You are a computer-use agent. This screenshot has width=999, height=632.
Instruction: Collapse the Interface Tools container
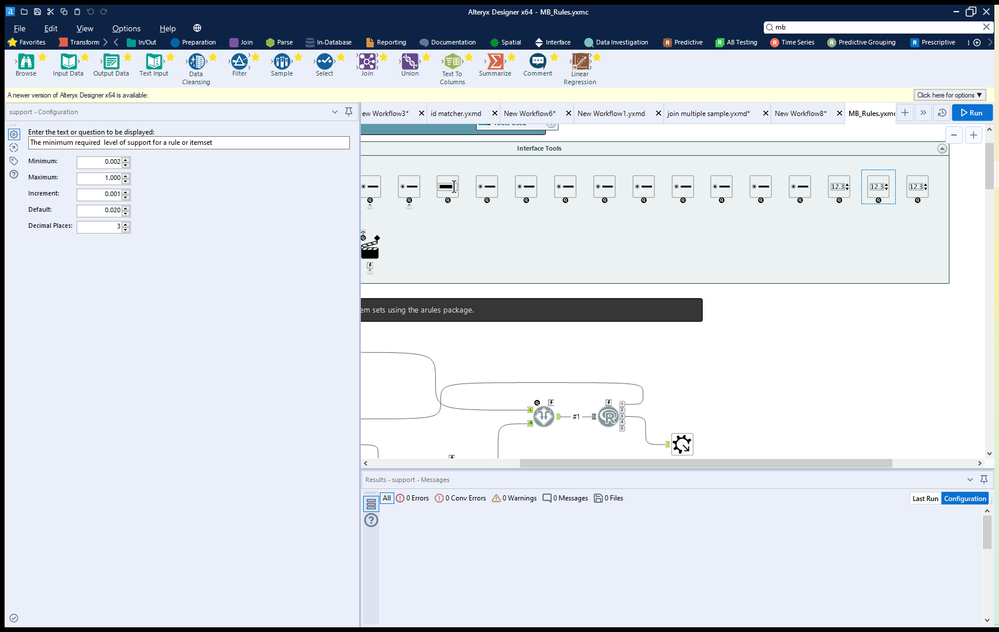[x=942, y=148]
